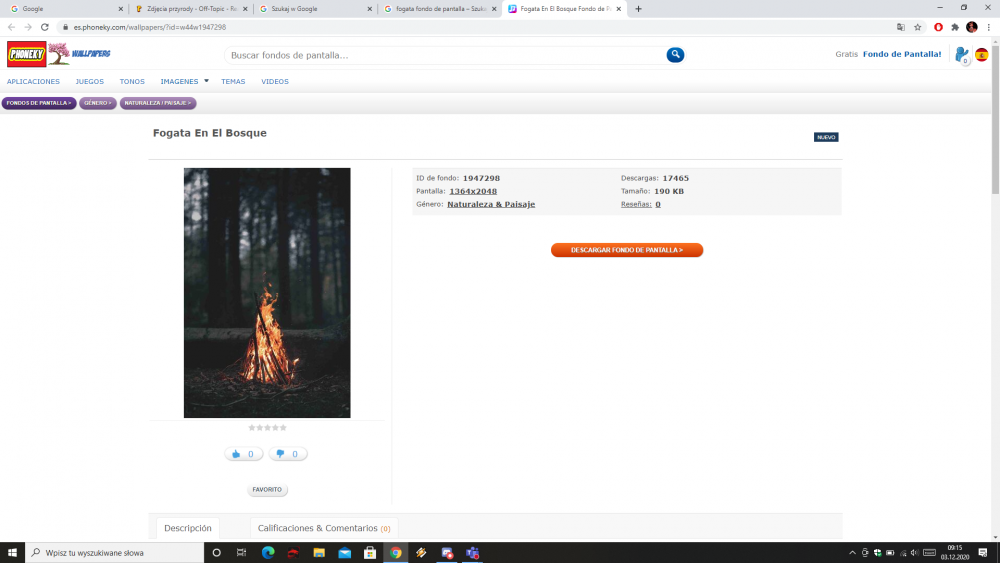The height and width of the screenshot is (563, 1000).
Task: Click the Buscar fondos de pantalla search field
Action: (x=445, y=55)
